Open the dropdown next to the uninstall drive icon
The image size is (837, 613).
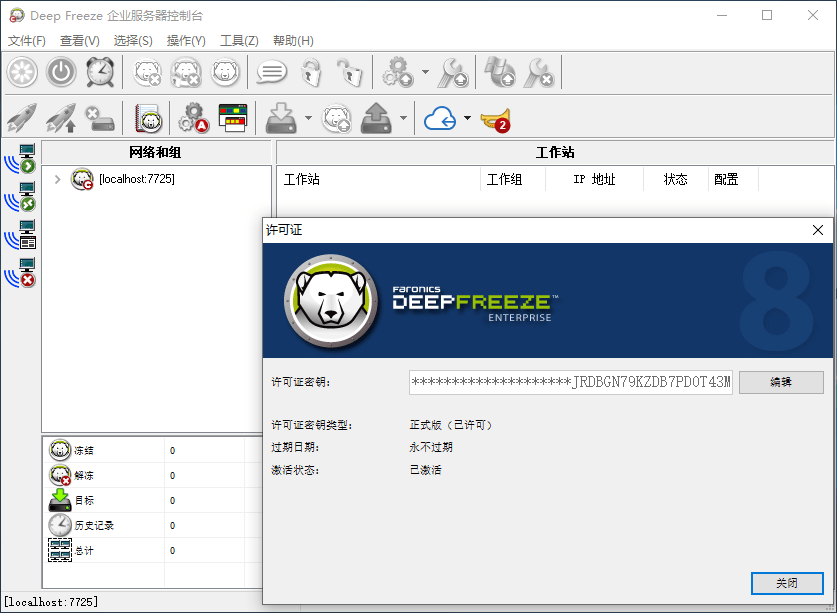point(404,117)
